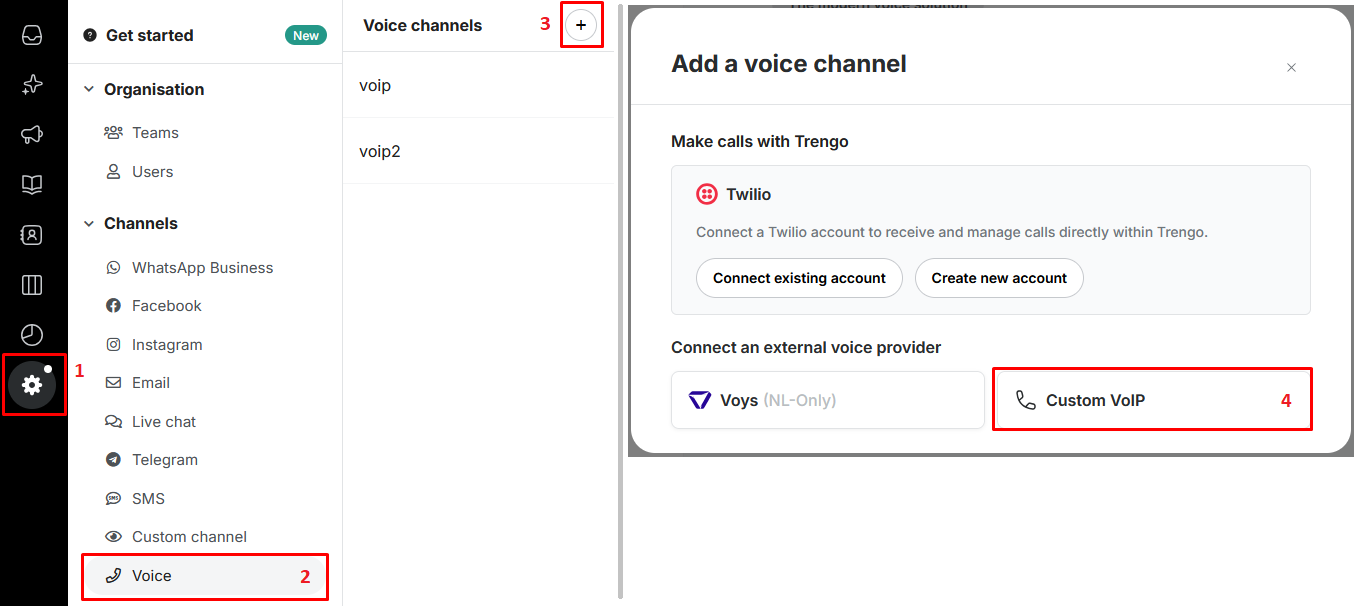Image resolution: width=1354 pixels, height=606 pixels.
Task: Open WhatsApp Business channel settings
Action: click(202, 268)
